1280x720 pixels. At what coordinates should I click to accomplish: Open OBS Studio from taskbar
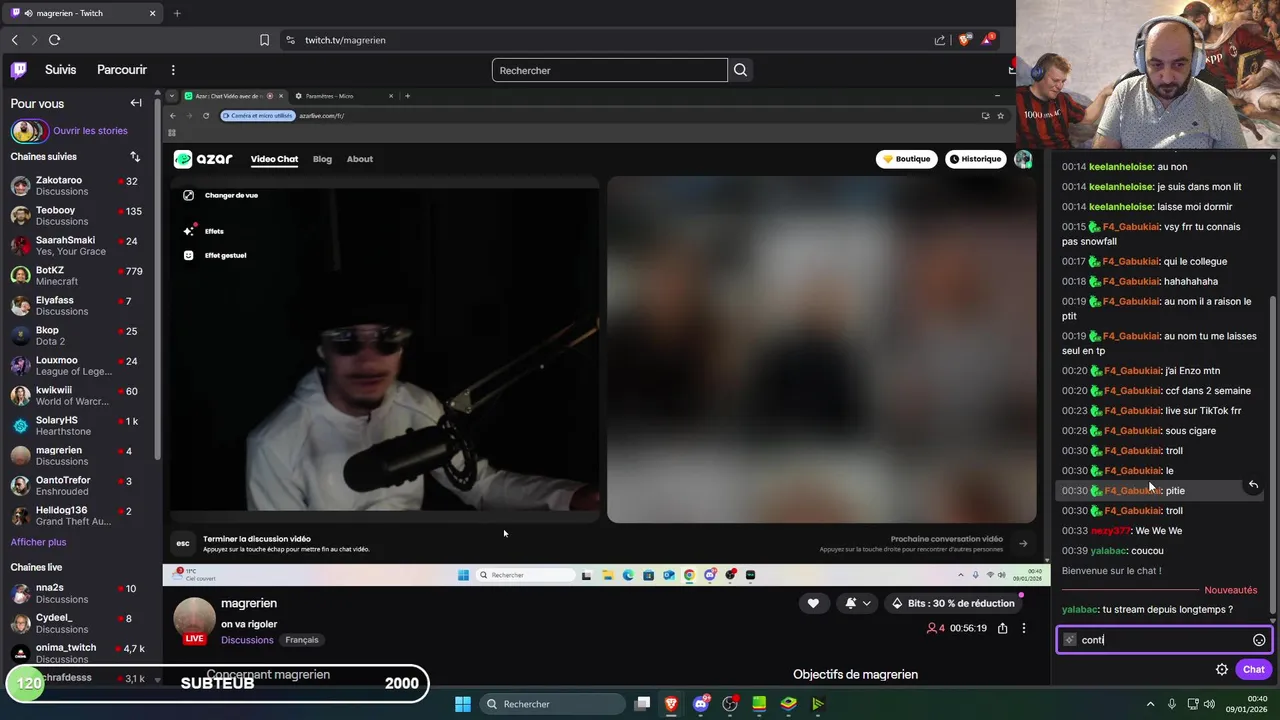click(730, 704)
